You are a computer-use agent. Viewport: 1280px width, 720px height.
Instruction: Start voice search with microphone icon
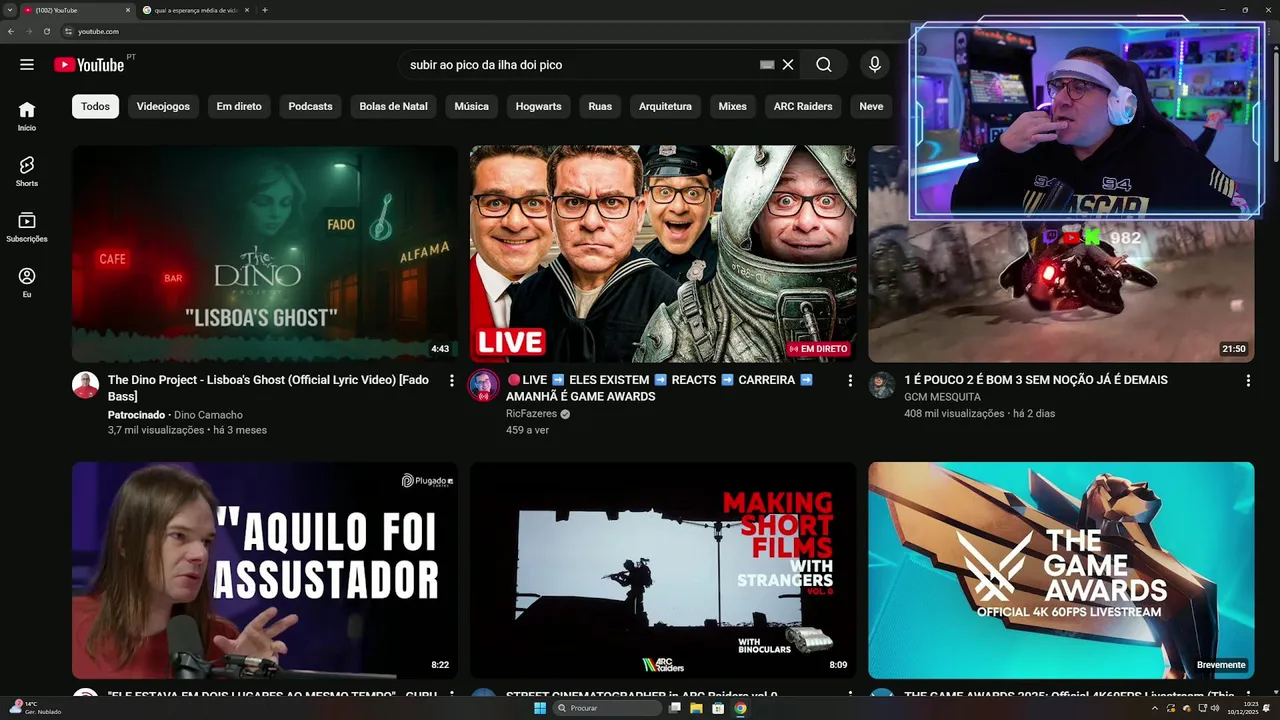[875, 65]
